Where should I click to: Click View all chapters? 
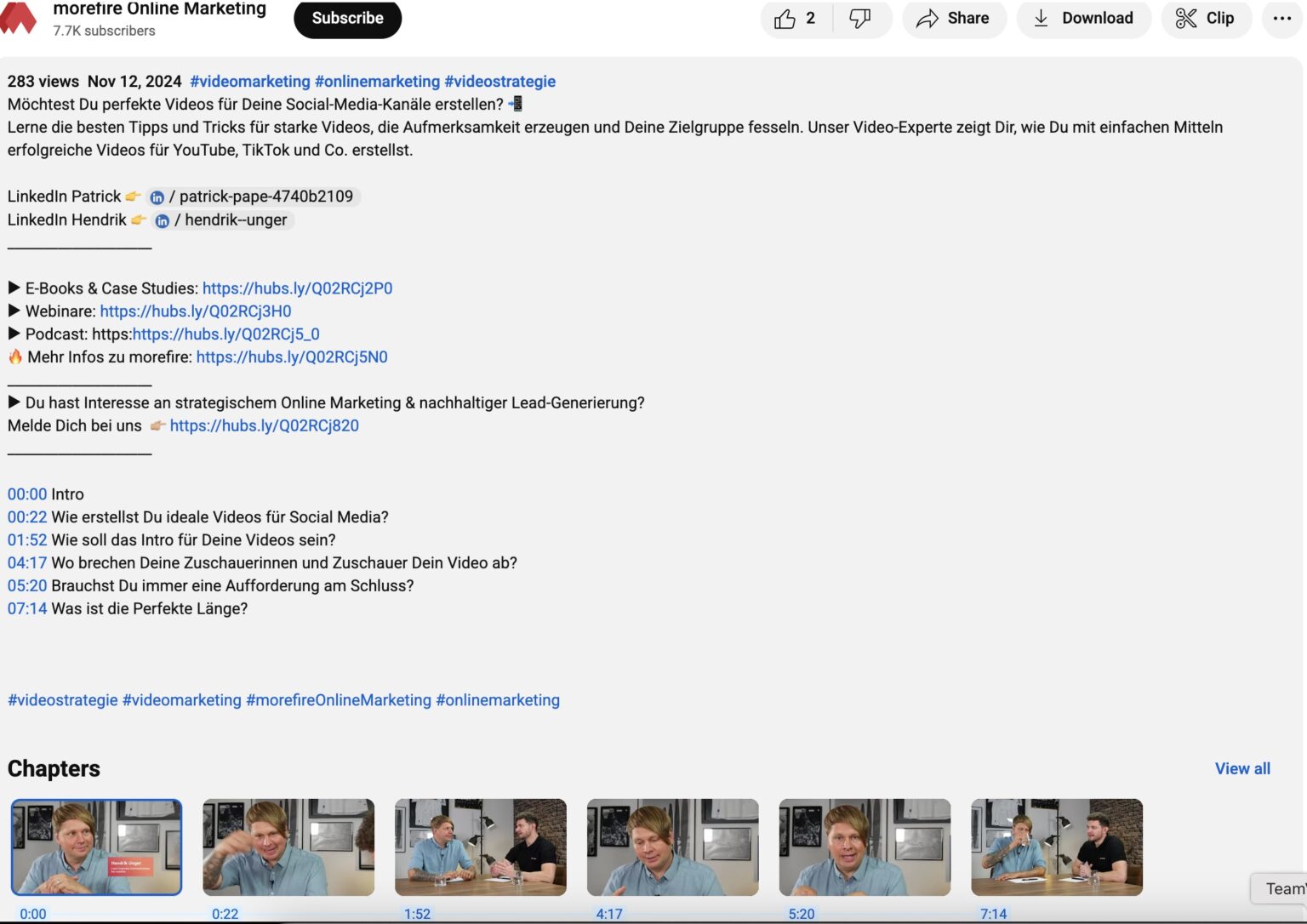pyautogui.click(x=1242, y=768)
